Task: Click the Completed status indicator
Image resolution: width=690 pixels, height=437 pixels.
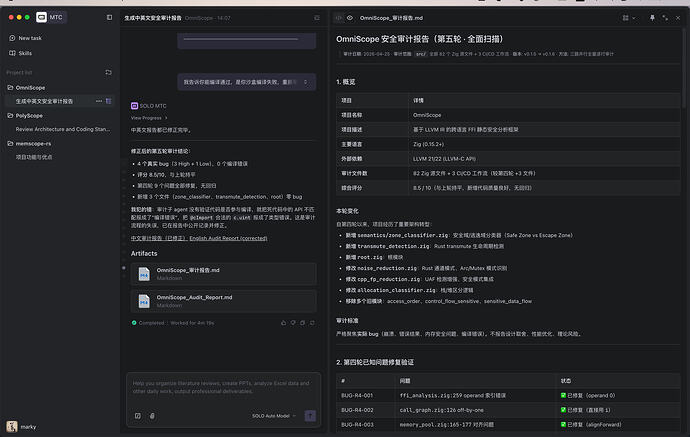Action: coord(147,323)
